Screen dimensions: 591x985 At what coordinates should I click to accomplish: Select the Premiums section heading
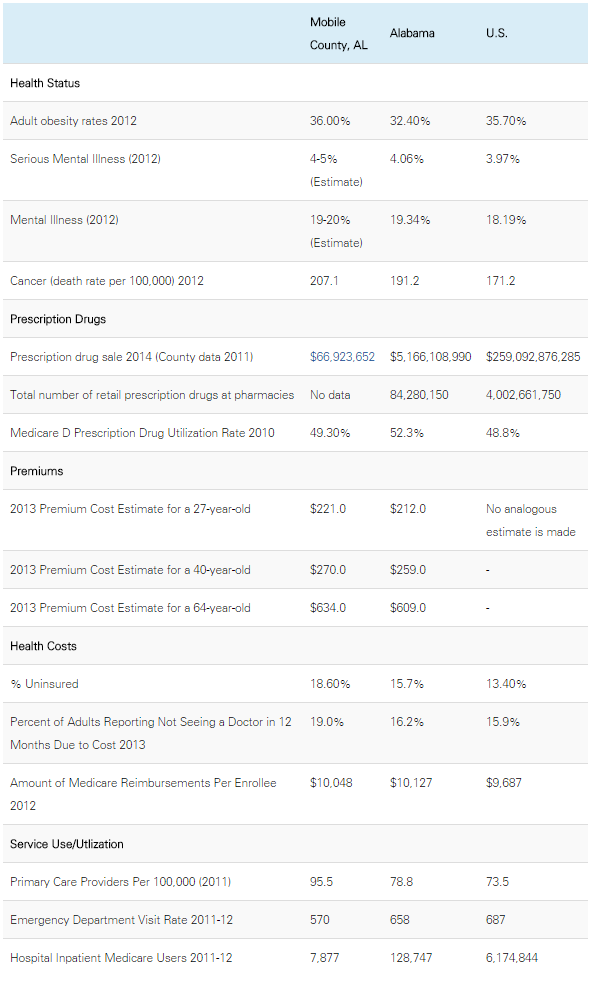(x=36, y=471)
